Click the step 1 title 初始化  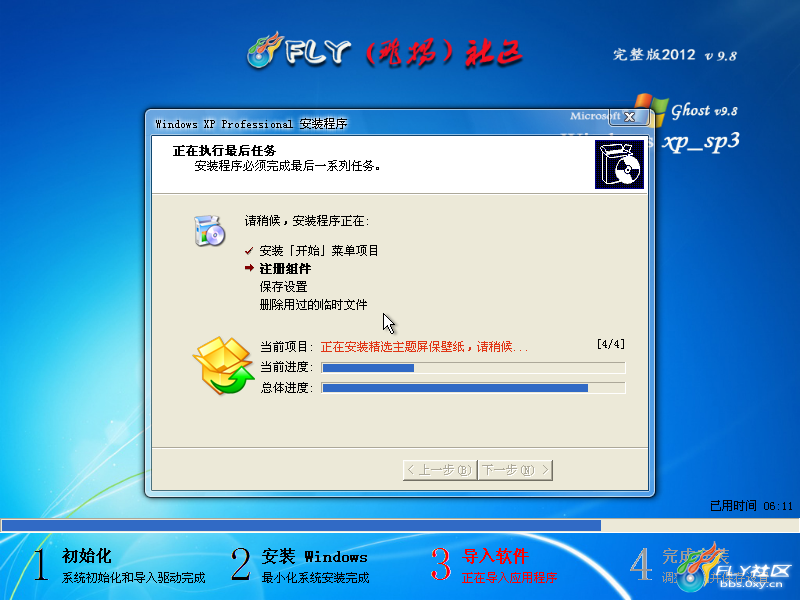87,556
